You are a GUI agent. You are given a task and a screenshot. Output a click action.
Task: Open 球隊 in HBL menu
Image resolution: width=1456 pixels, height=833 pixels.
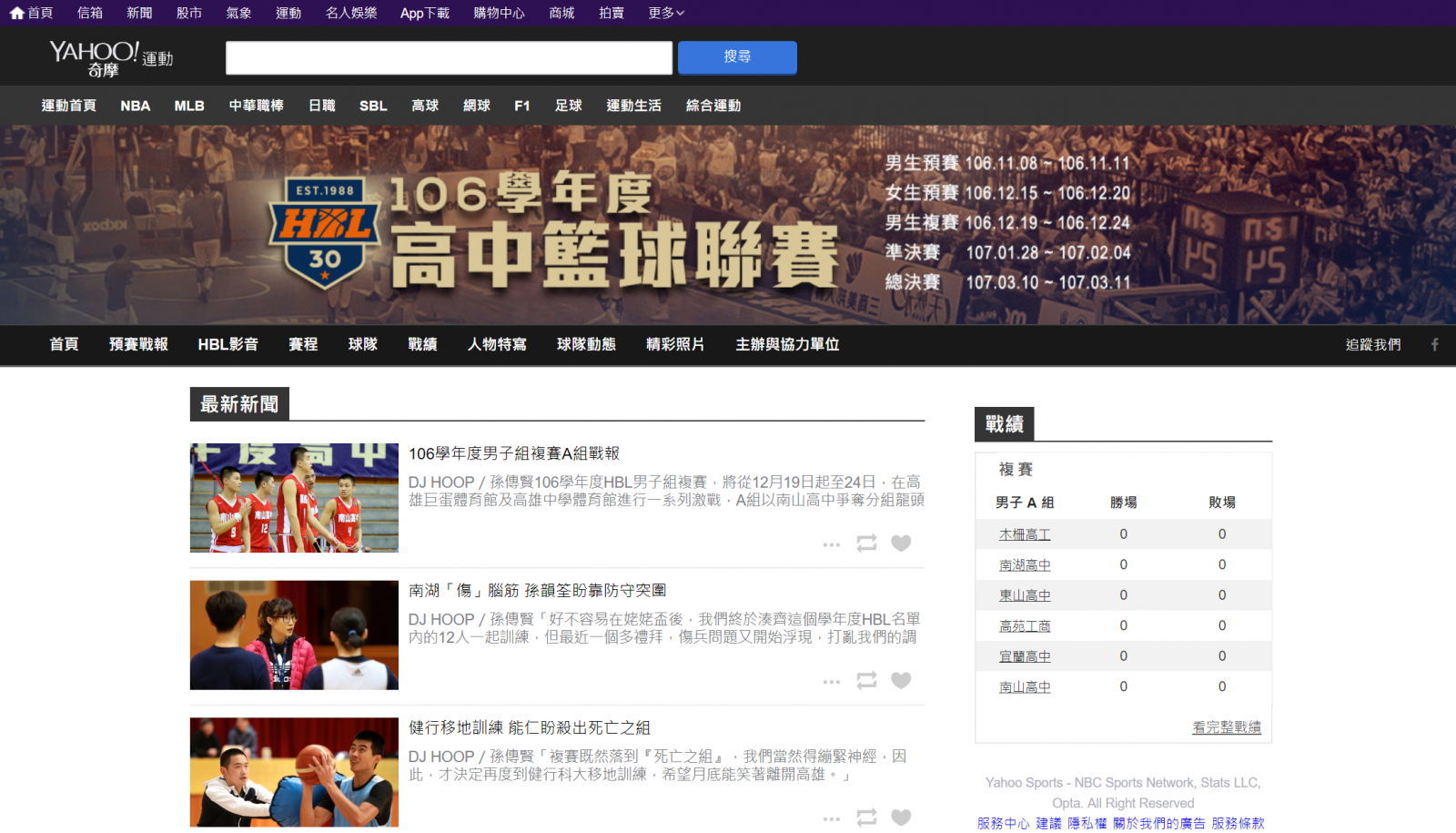(x=363, y=344)
